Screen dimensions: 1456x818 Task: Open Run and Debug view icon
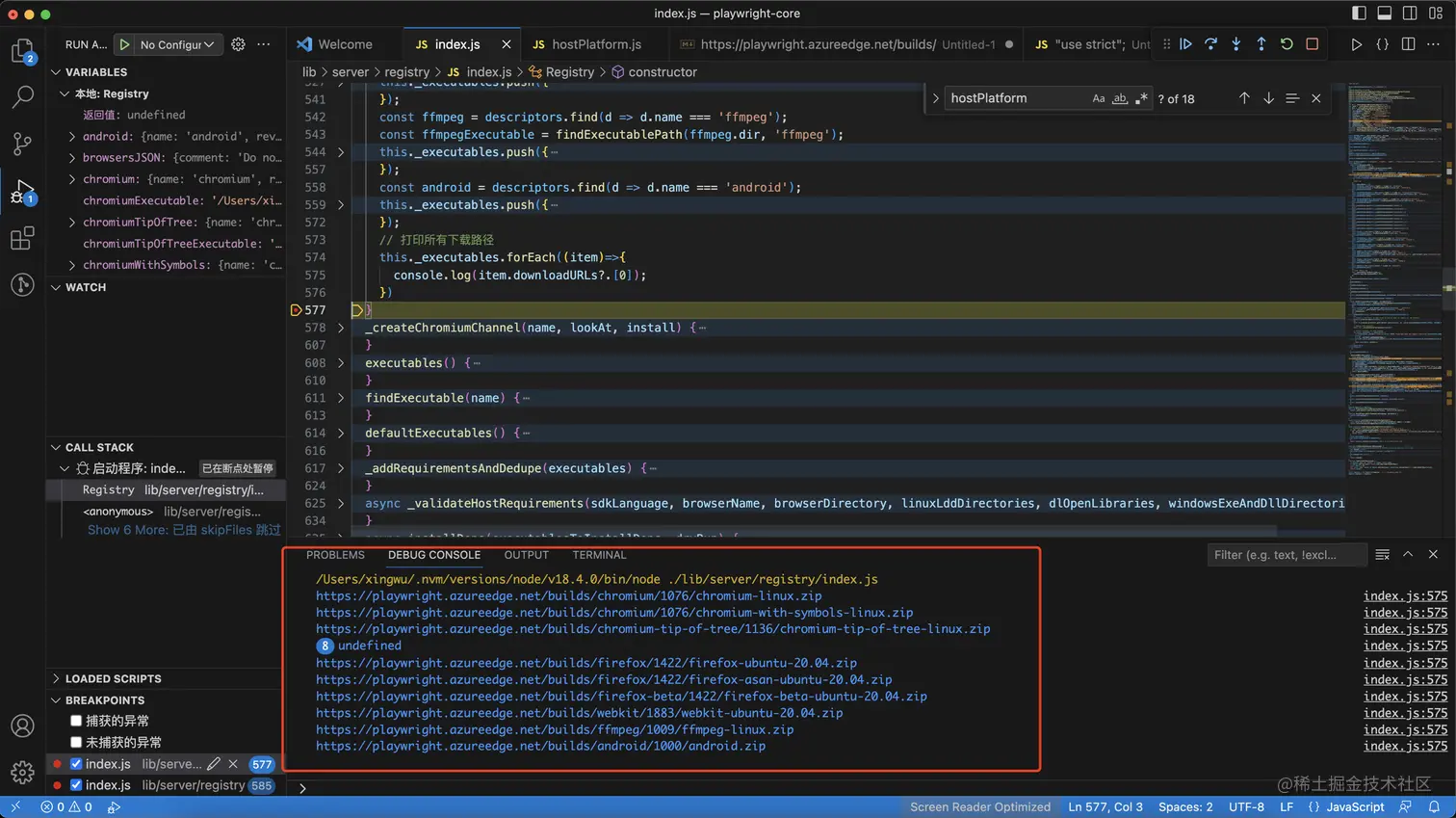coord(22,191)
